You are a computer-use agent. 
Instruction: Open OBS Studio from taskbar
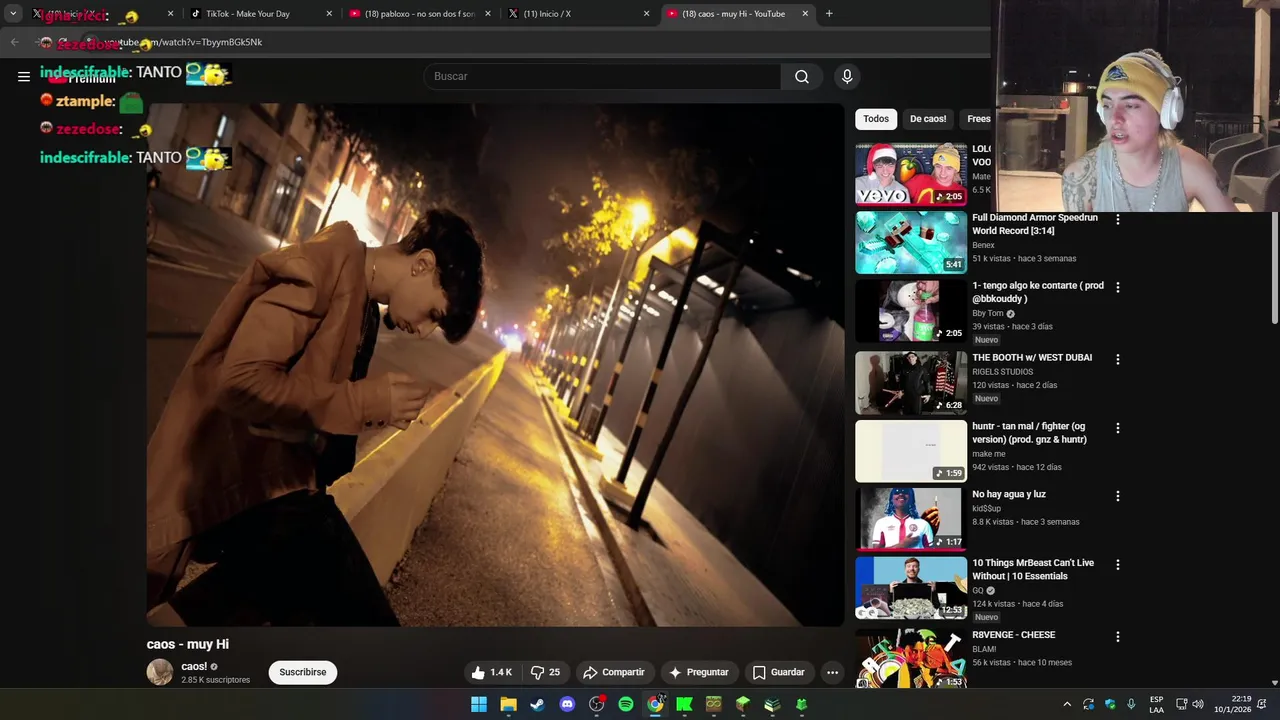tap(597, 704)
